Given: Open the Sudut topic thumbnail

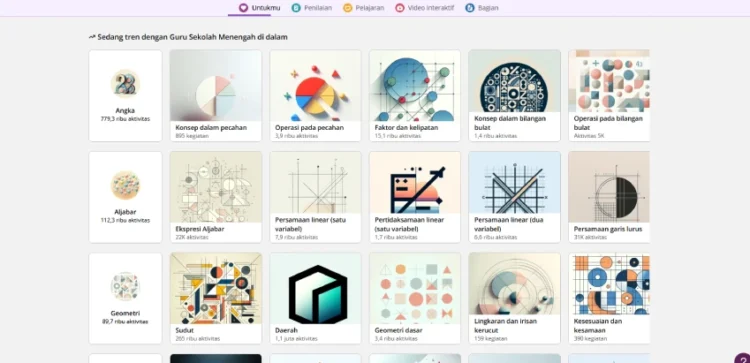Looking at the screenshot, I should point(216,288).
